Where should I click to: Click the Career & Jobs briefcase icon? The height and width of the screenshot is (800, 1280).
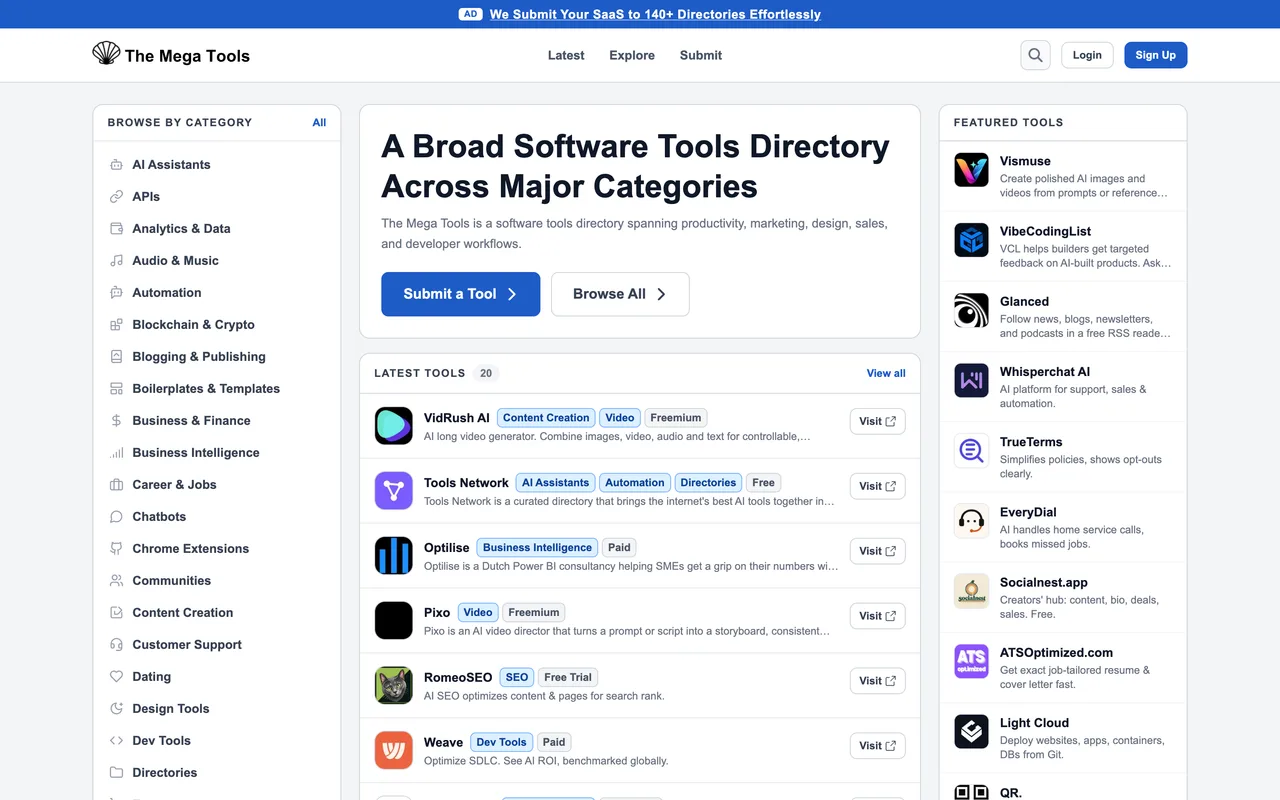pyautogui.click(x=116, y=485)
